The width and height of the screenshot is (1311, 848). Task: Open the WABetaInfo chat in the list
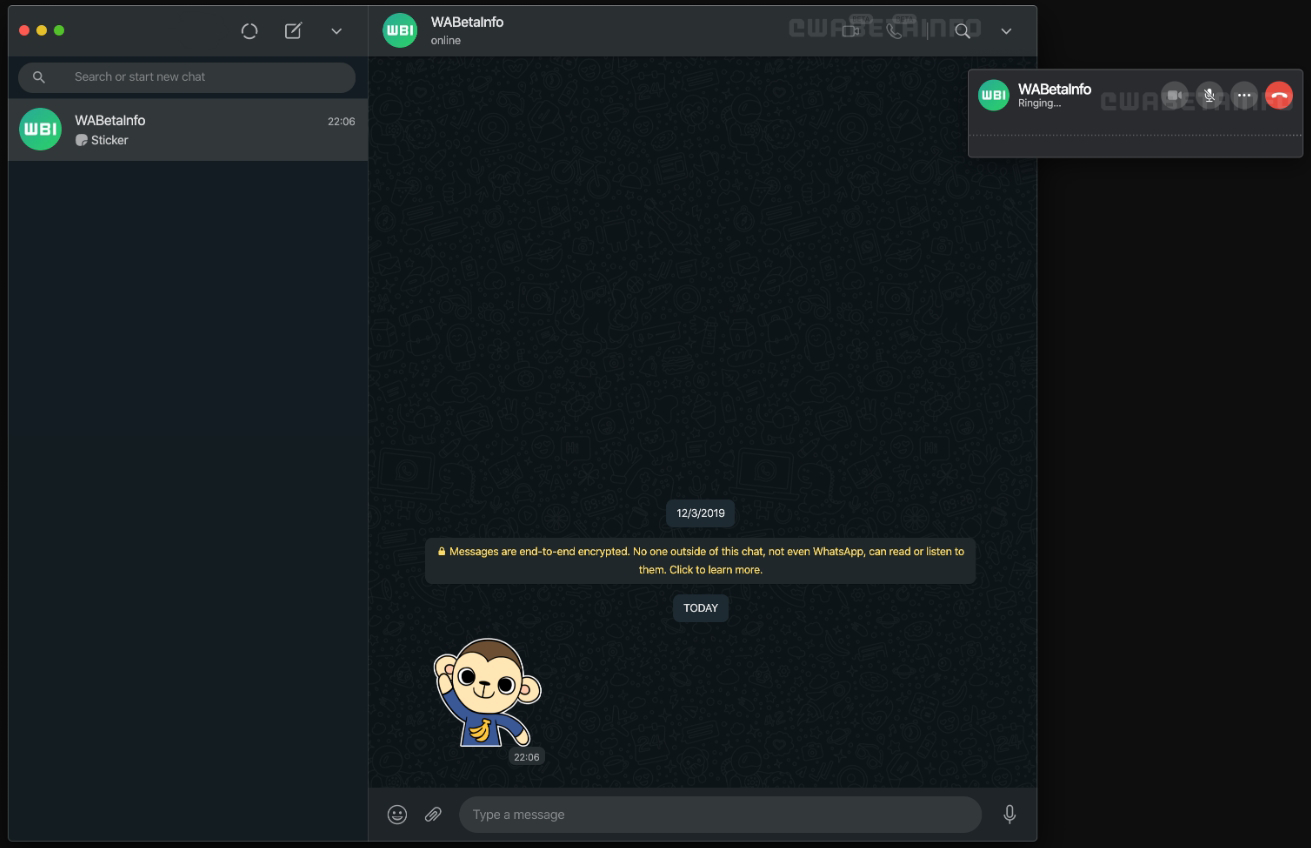188,130
